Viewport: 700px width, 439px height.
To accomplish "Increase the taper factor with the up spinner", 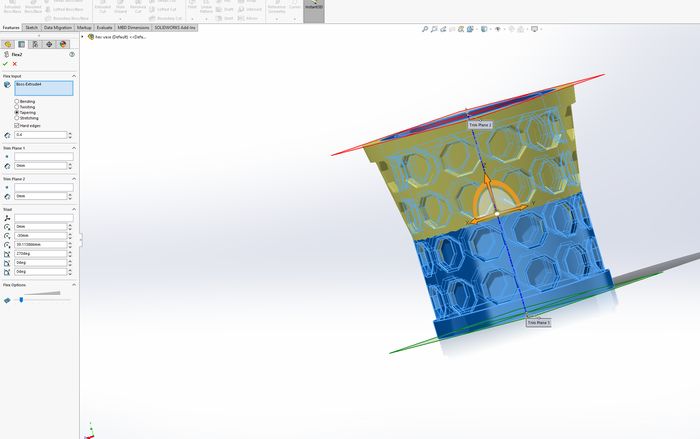I will (x=70, y=133).
